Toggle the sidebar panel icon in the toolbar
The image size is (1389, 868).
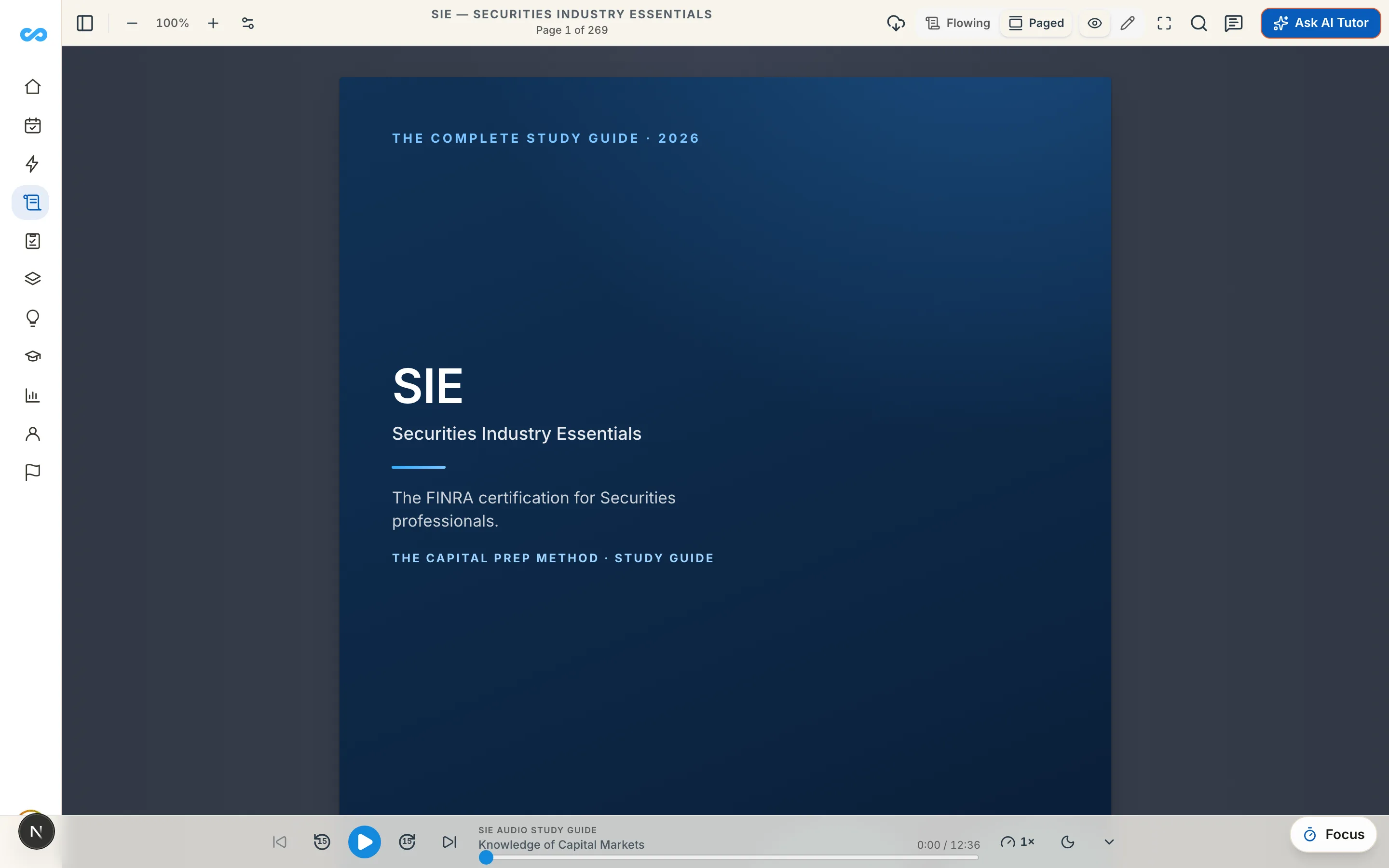(x=85, y=23)
